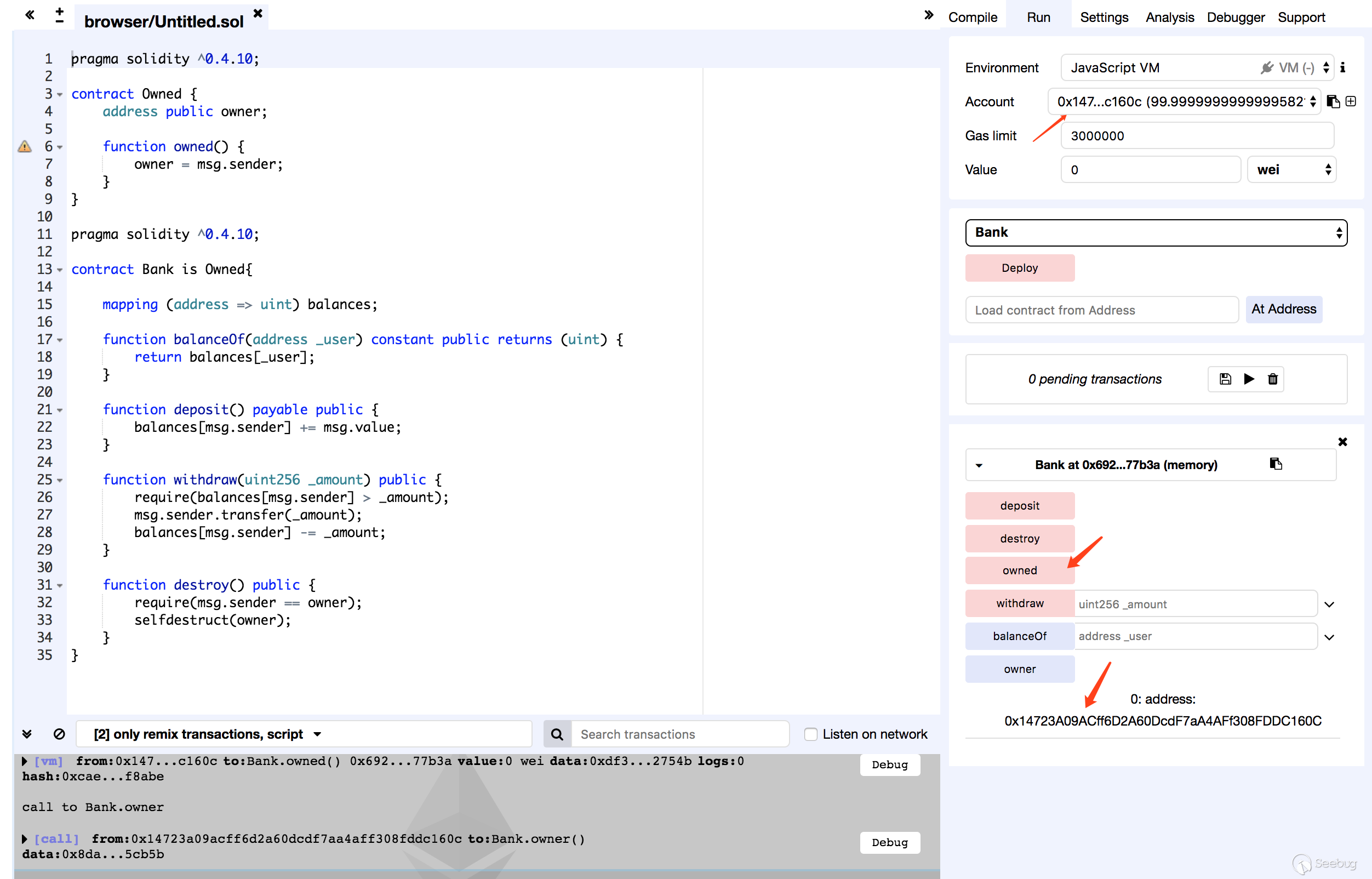Copy the deployed Bank contract address
Image resolution: width=1372 pixels, height=879 pixels.
(1276, 464)
